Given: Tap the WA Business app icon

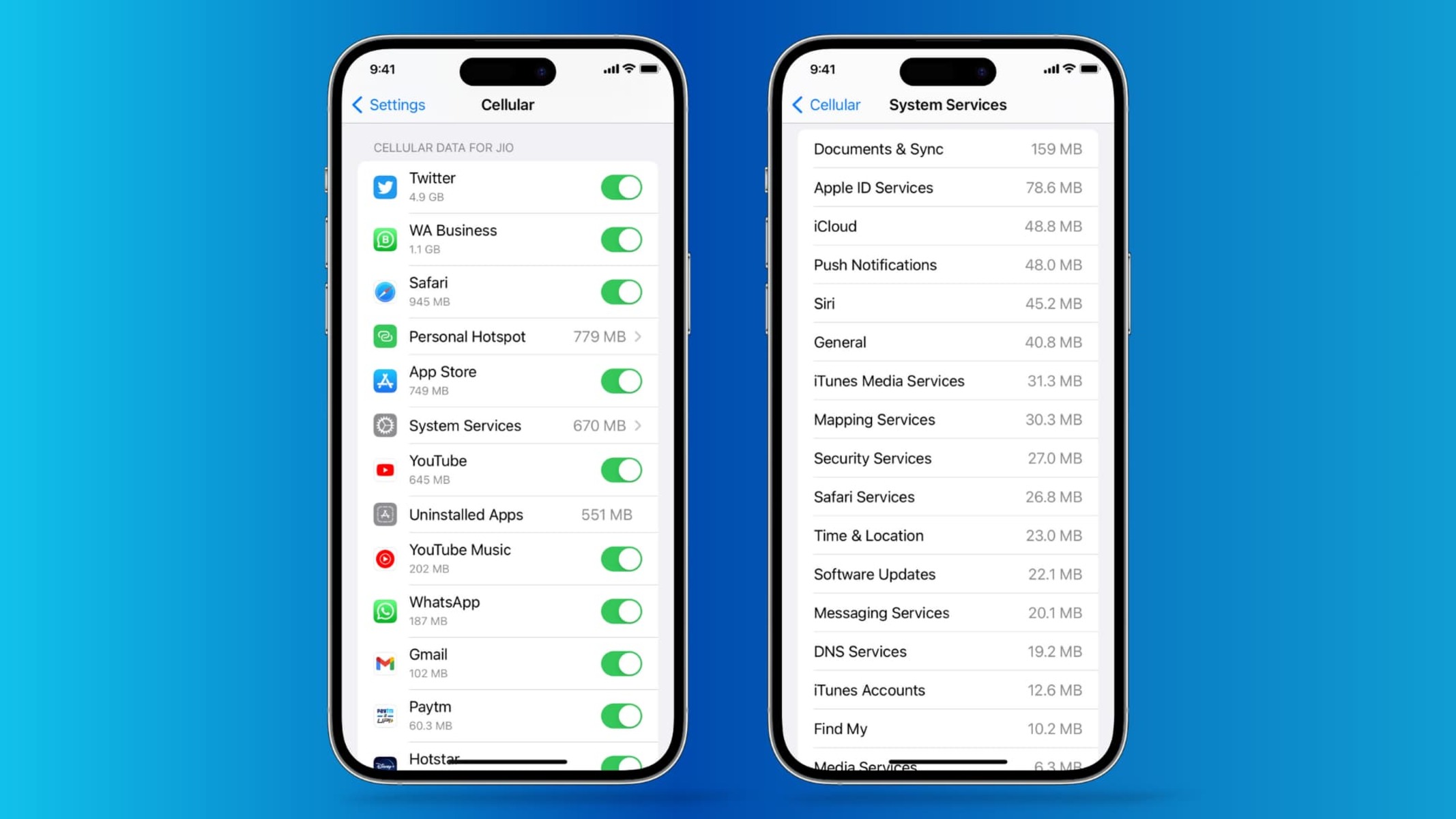Looking at the screenshot, I should [x=384, y=239].
